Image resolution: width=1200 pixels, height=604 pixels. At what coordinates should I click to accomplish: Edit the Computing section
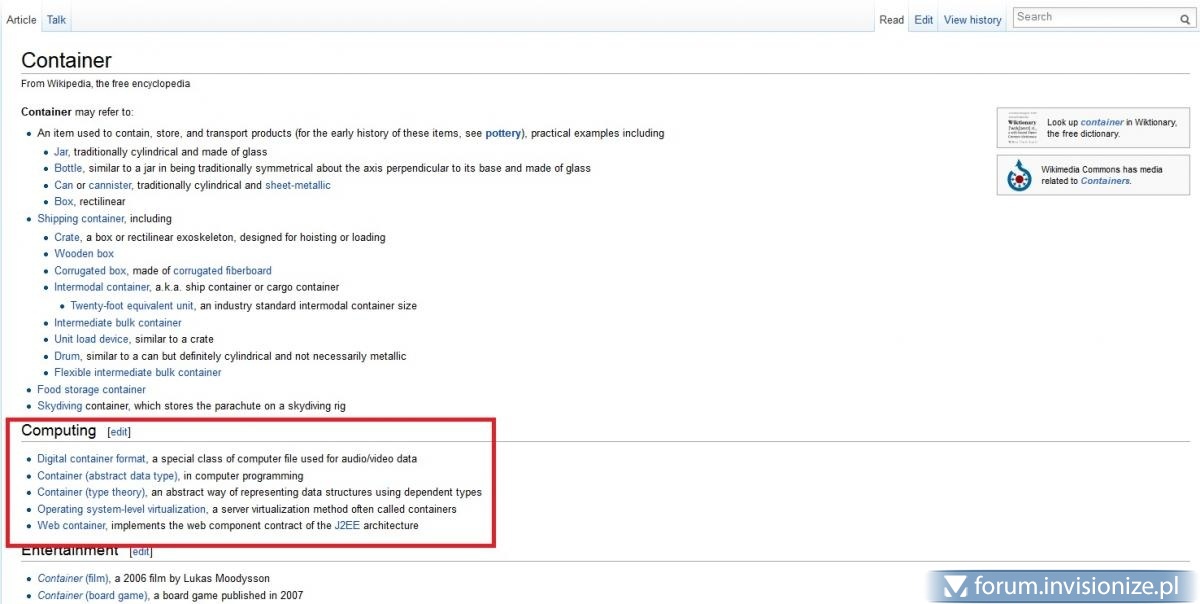[x=119, y=432]
